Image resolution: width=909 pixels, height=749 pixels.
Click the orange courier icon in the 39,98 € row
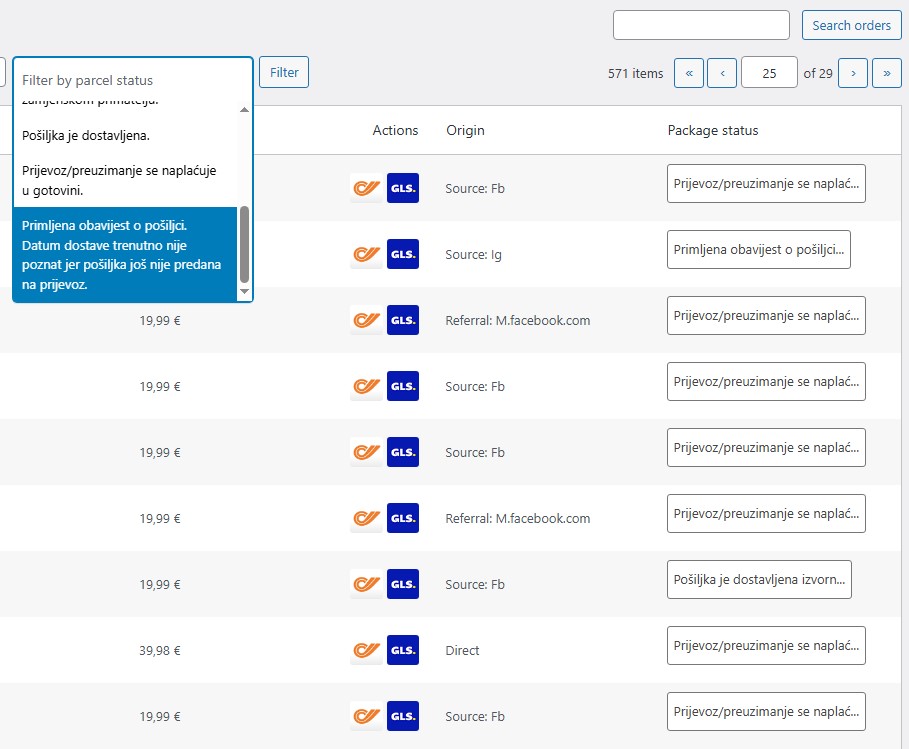click(x=367, y=650)
